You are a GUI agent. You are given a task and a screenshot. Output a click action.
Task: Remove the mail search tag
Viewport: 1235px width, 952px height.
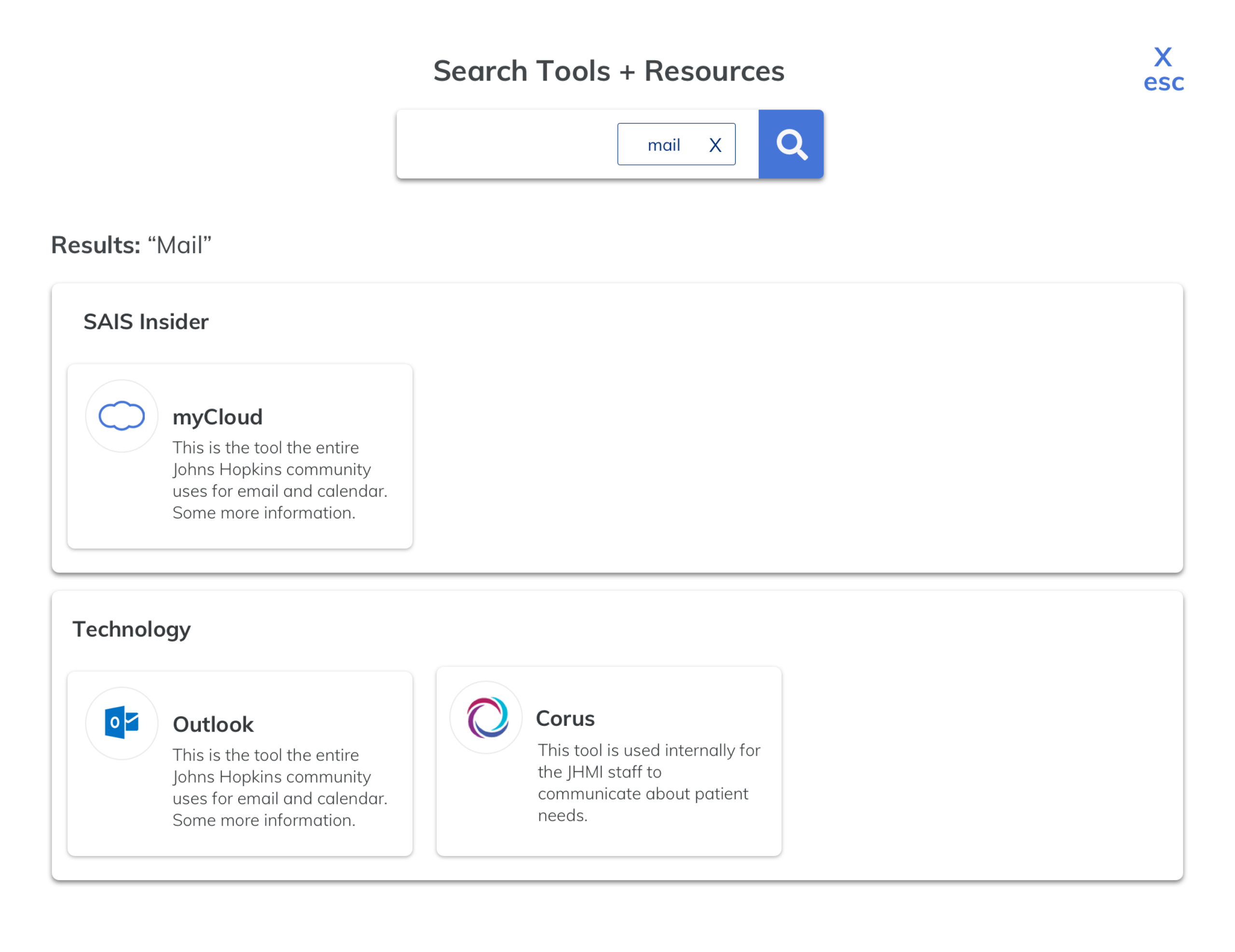click(x=715, y=145)
